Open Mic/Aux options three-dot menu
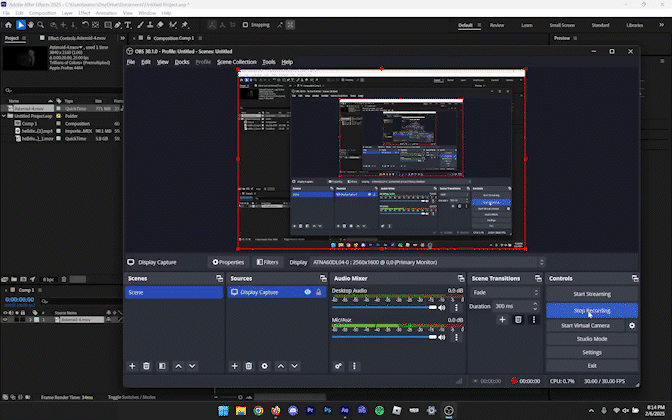Screen dimensions: 672x420 pos(456,337)
